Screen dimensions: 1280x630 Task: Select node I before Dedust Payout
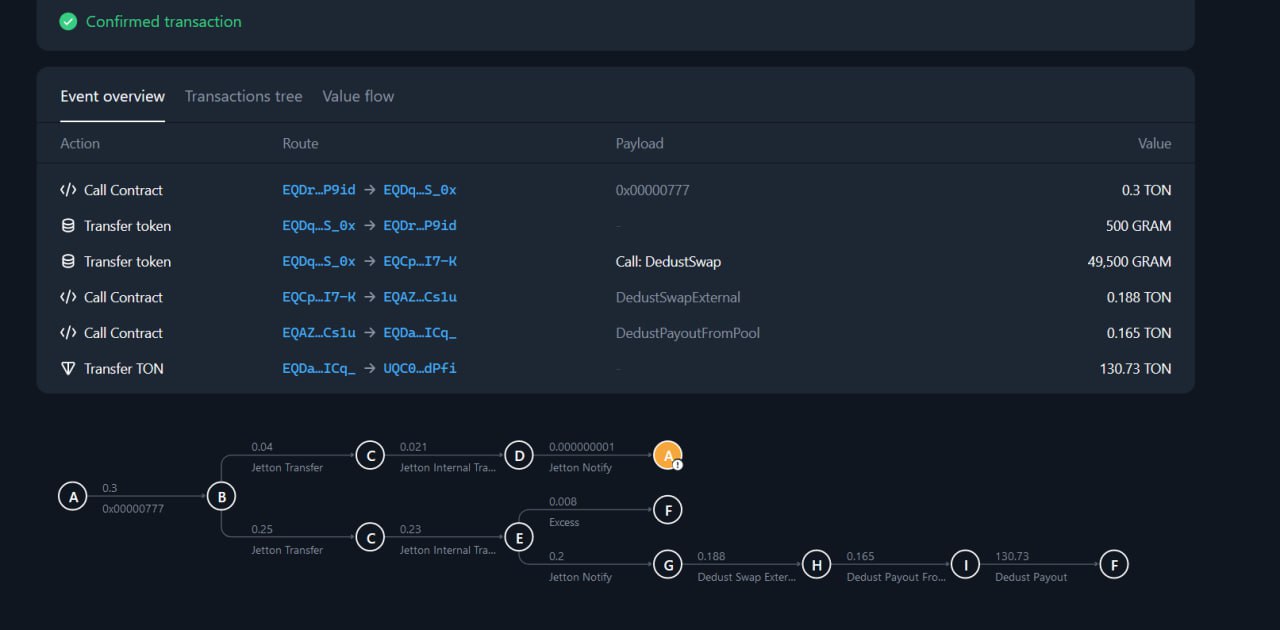(x=965, y=565)
